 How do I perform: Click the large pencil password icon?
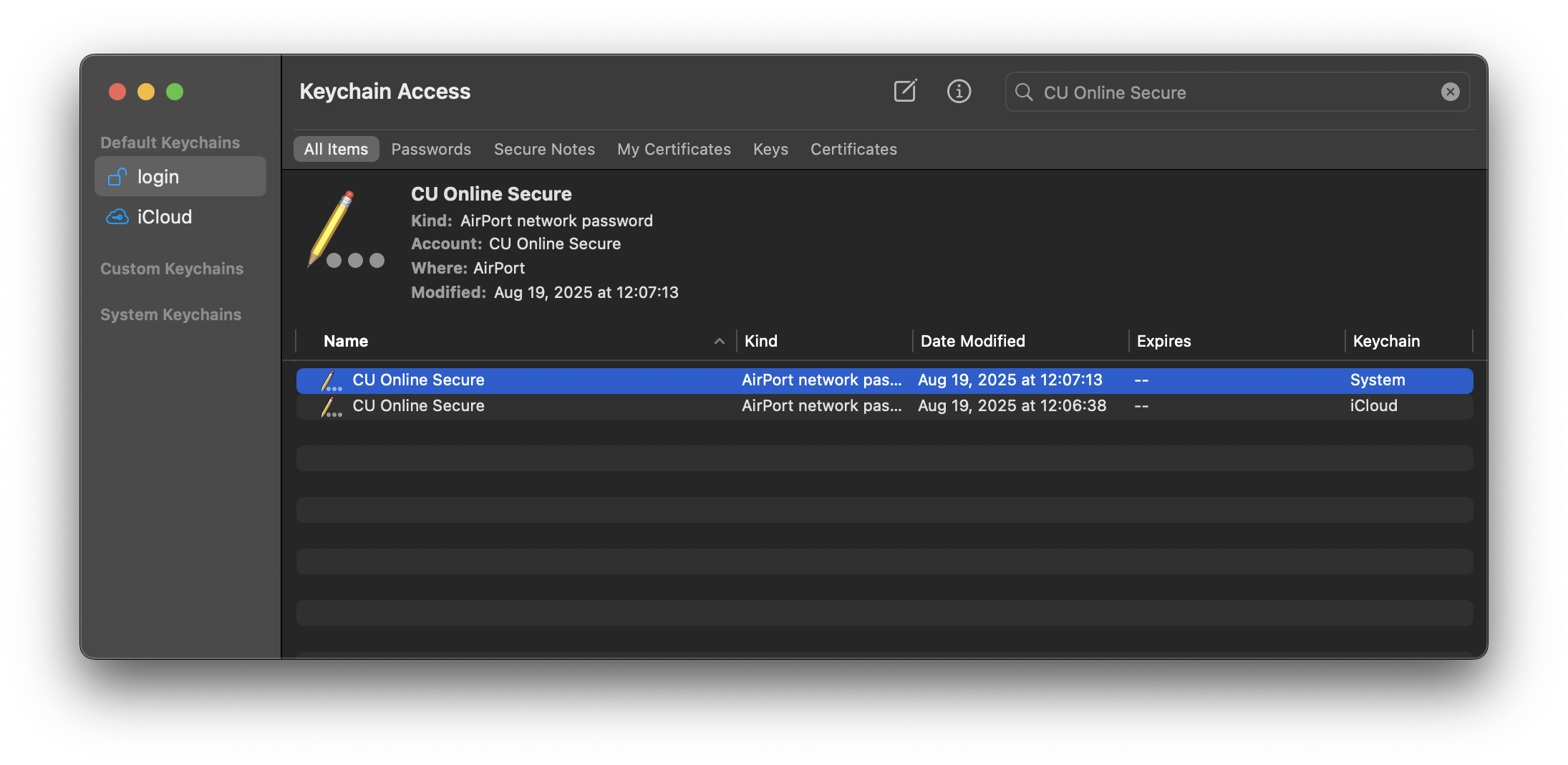[x=345, y=230]
